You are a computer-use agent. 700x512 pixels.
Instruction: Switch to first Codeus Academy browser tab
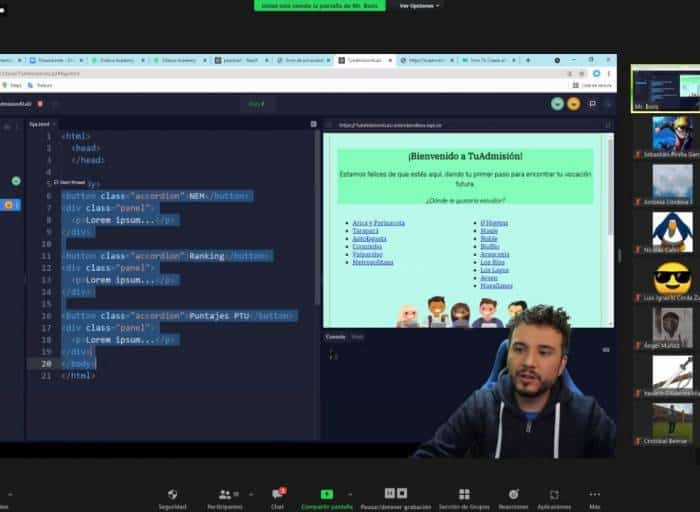pyautogui.click(x=117, y=60)
